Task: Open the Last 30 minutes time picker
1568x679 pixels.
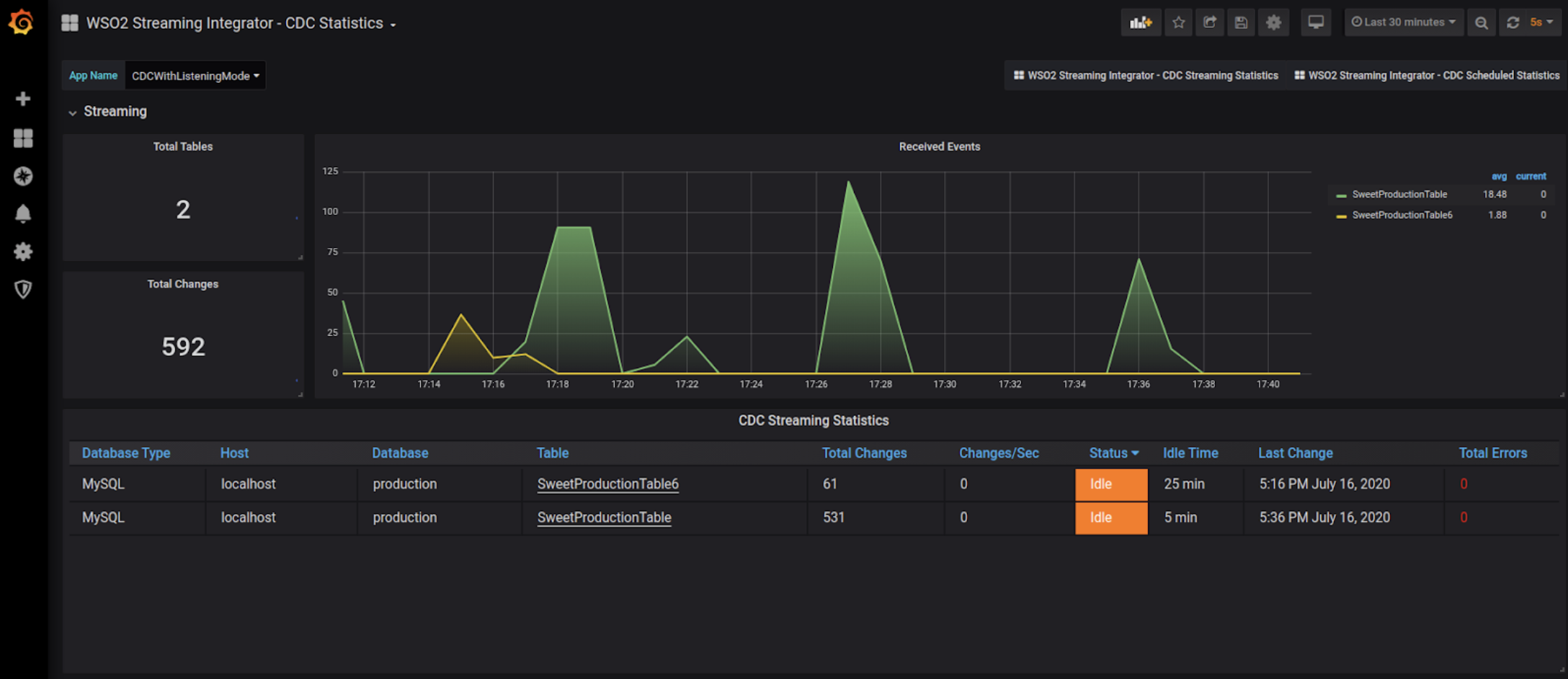Action: (x=1404, y=22)
